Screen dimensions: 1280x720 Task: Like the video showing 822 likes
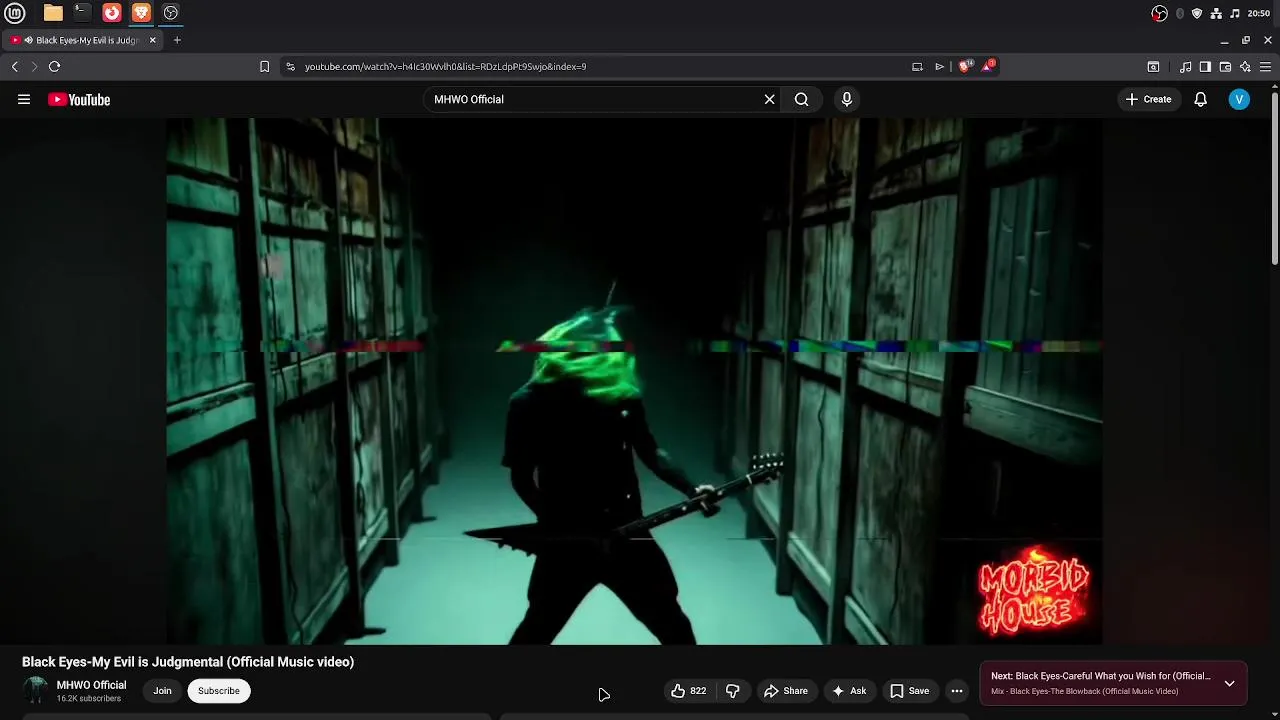[x=689, y=691]
